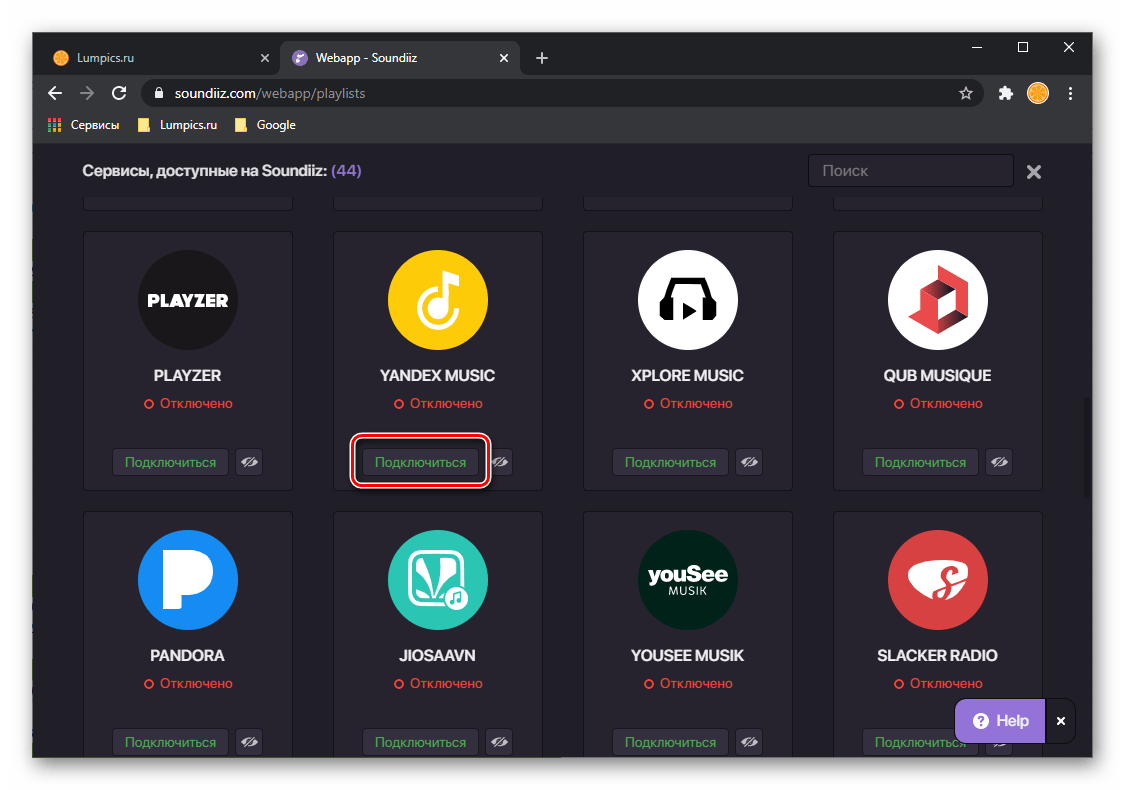Screen dimensions: 1125x790
Task: Open the Сервисы apps bookmark
Action: pyautogui.click(x=84, y=125)
